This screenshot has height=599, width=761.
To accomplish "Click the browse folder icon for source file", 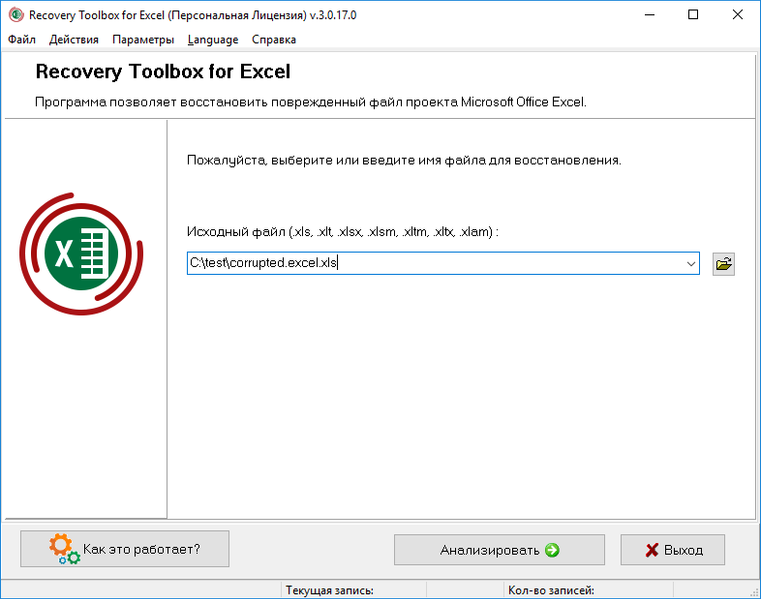I will [723, 264].
